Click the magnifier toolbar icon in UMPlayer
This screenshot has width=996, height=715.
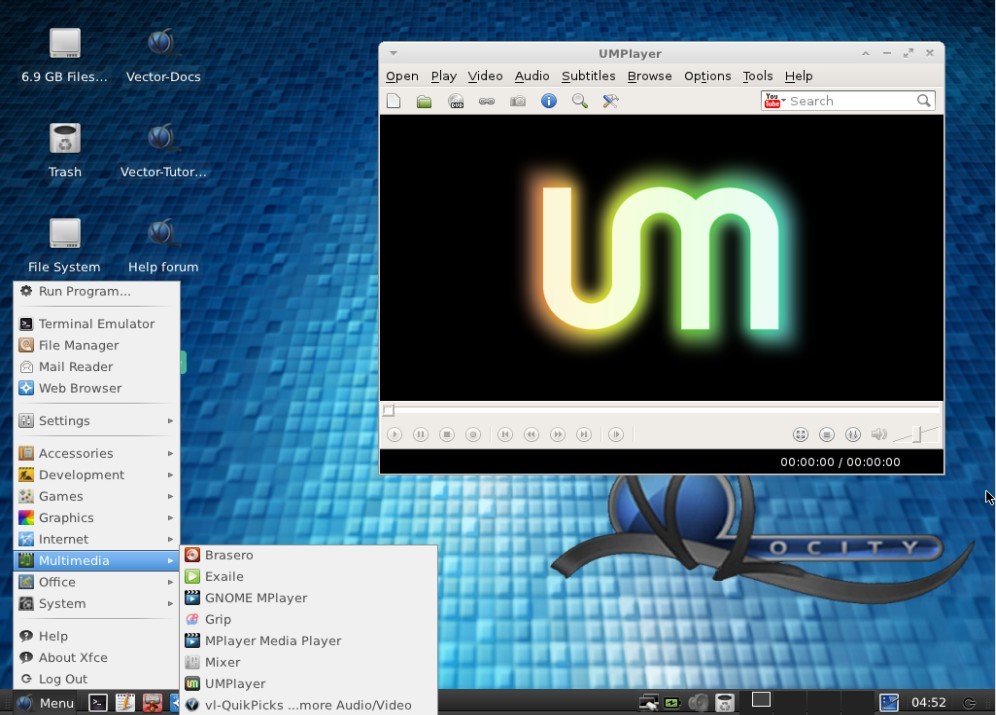[x=579, y=101]
